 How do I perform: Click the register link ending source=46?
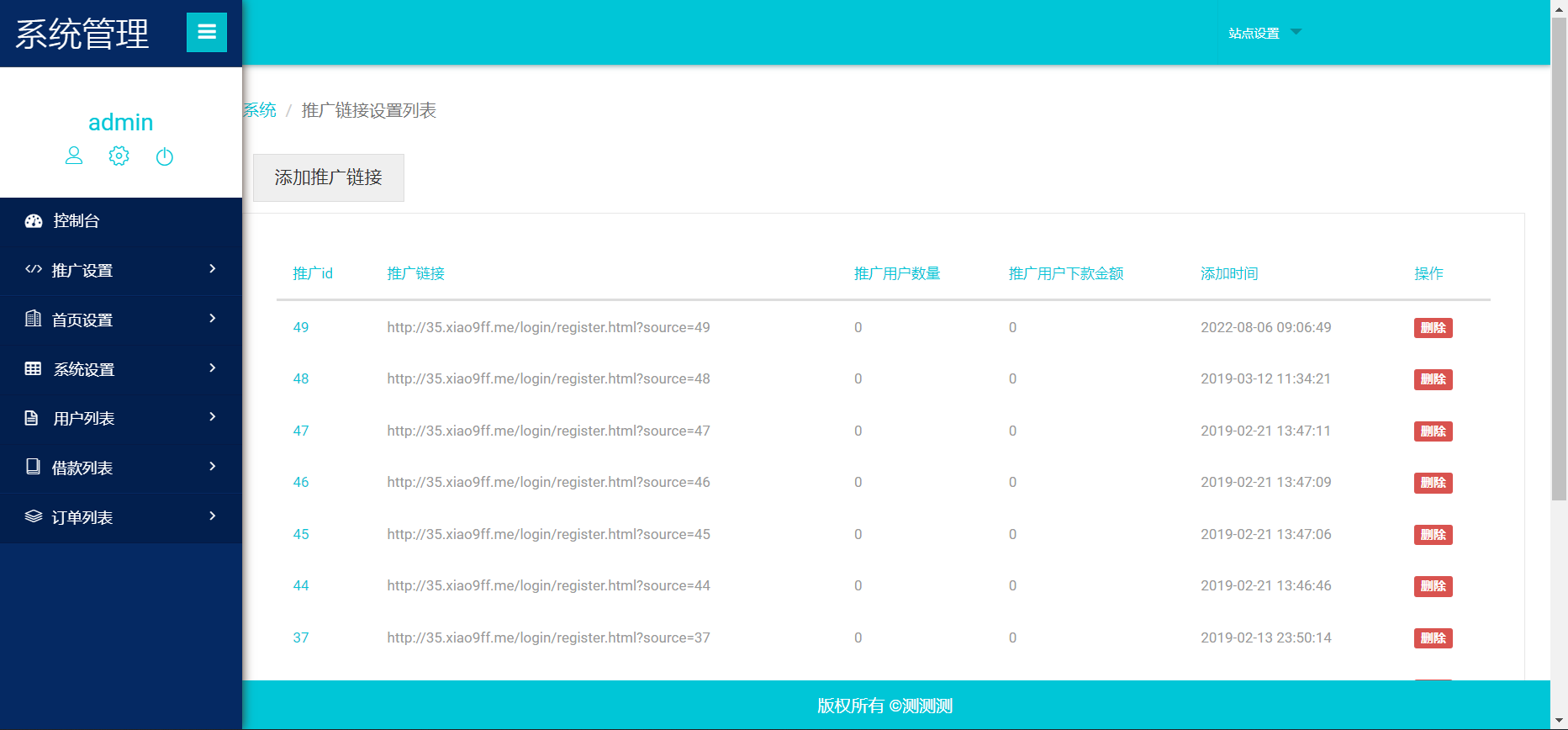548,482
